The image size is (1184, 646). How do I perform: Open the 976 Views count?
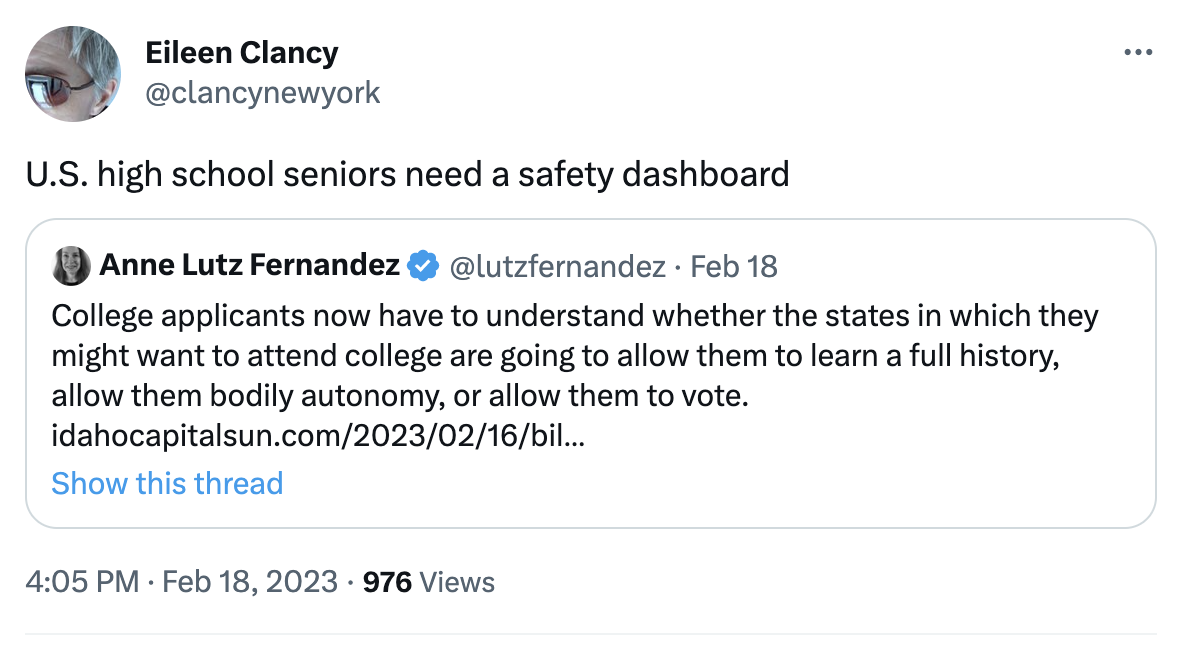428,582
